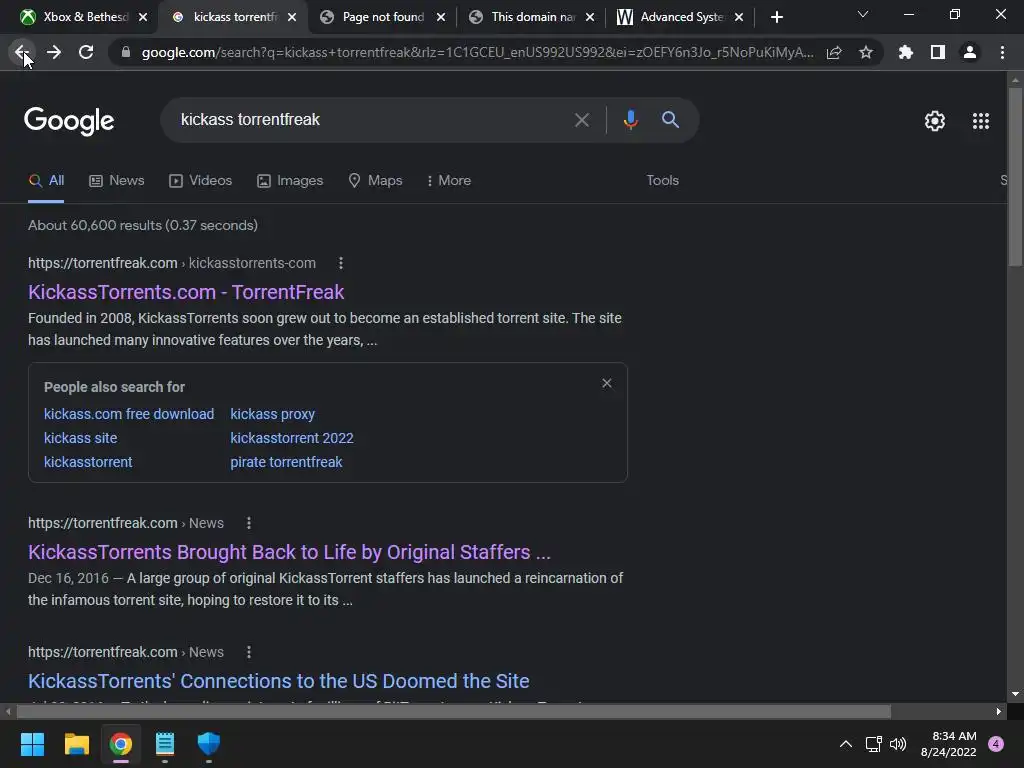Open Windows Security shield in taskbar
This screenshot has height=768, width=1024.
tap(209, 744)
